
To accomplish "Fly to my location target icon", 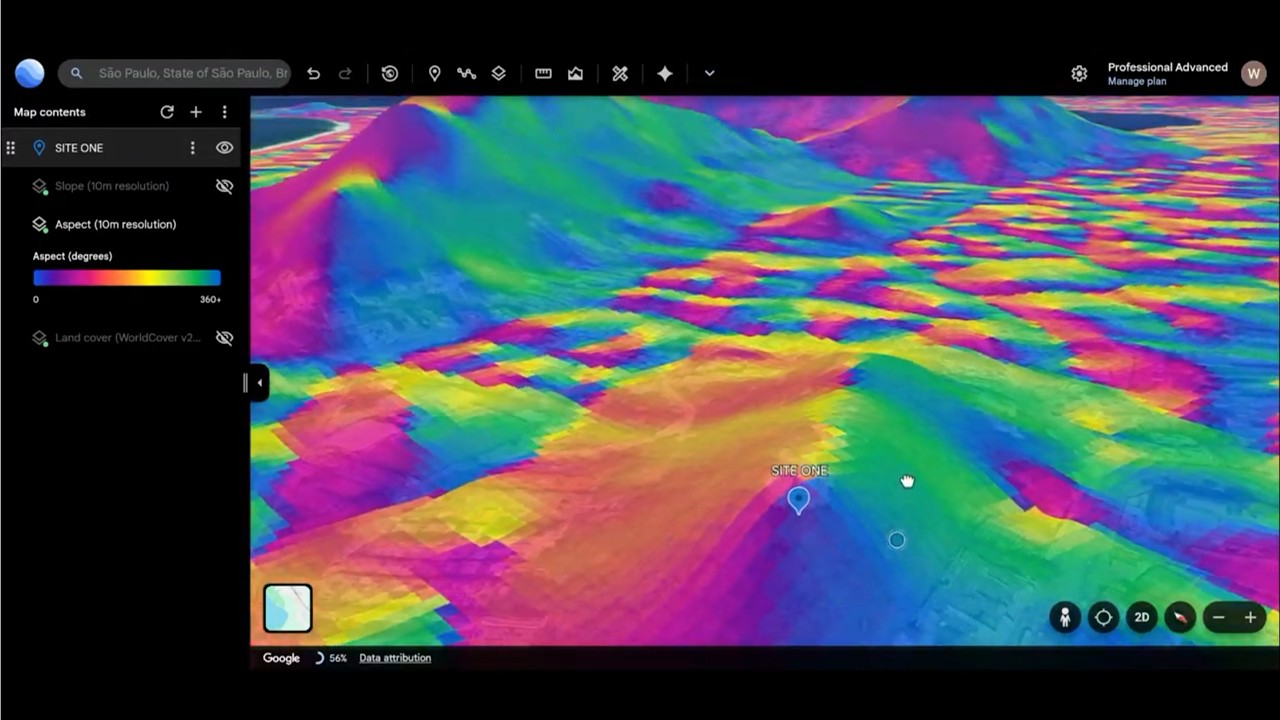I will [x=1103, y=617].
